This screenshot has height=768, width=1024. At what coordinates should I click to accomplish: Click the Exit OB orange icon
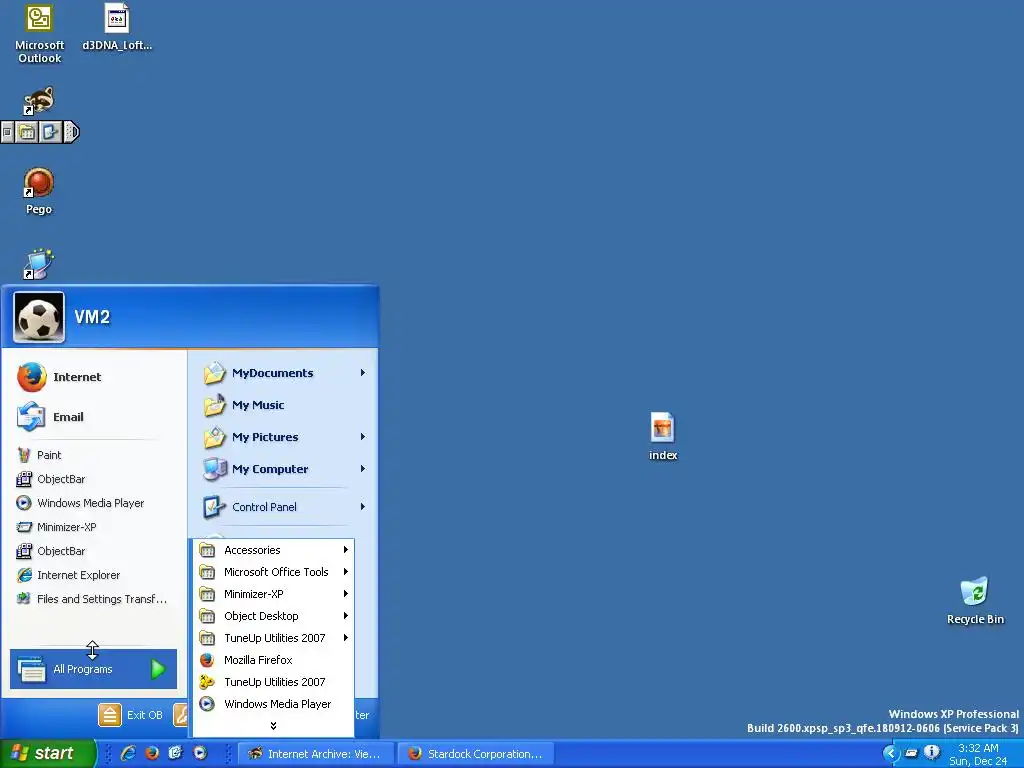[x=110, y=715]
